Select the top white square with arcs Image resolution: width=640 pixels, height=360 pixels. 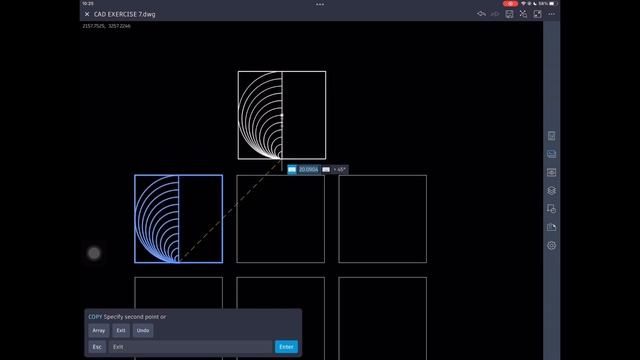[x=282, y=115]
